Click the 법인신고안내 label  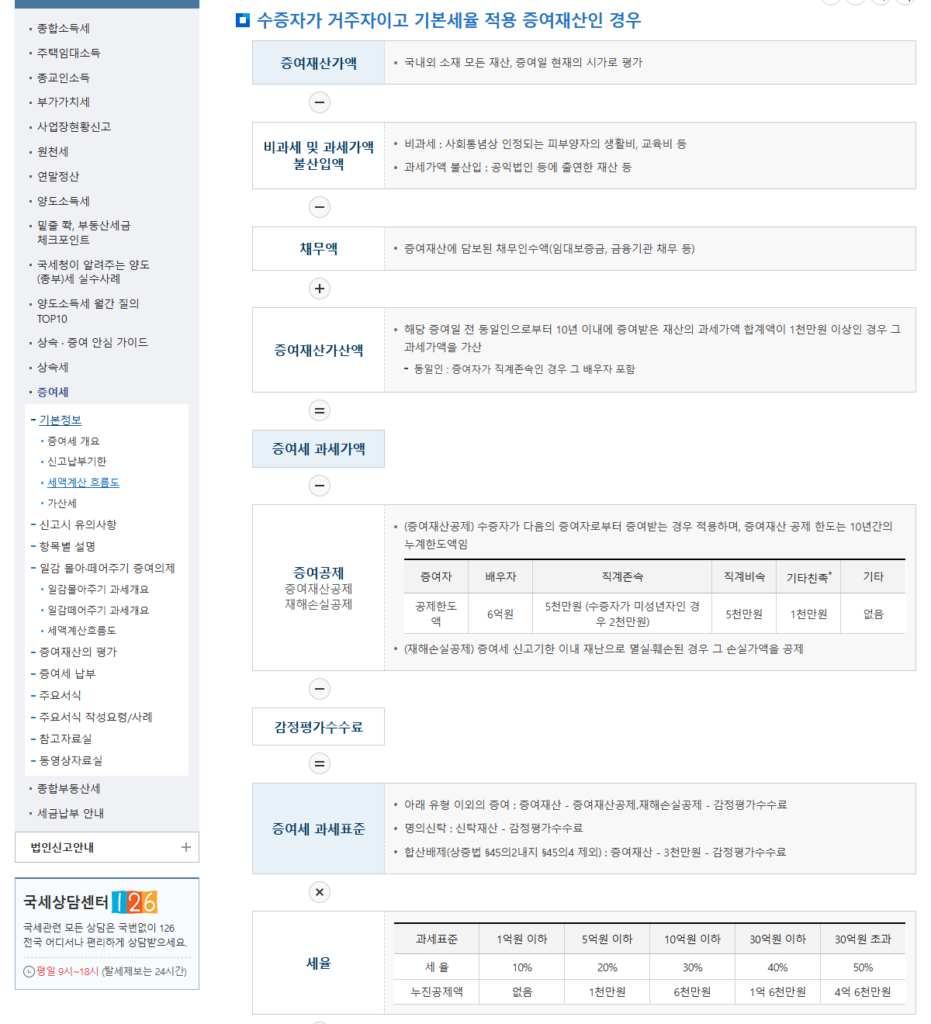coord(62,848)
